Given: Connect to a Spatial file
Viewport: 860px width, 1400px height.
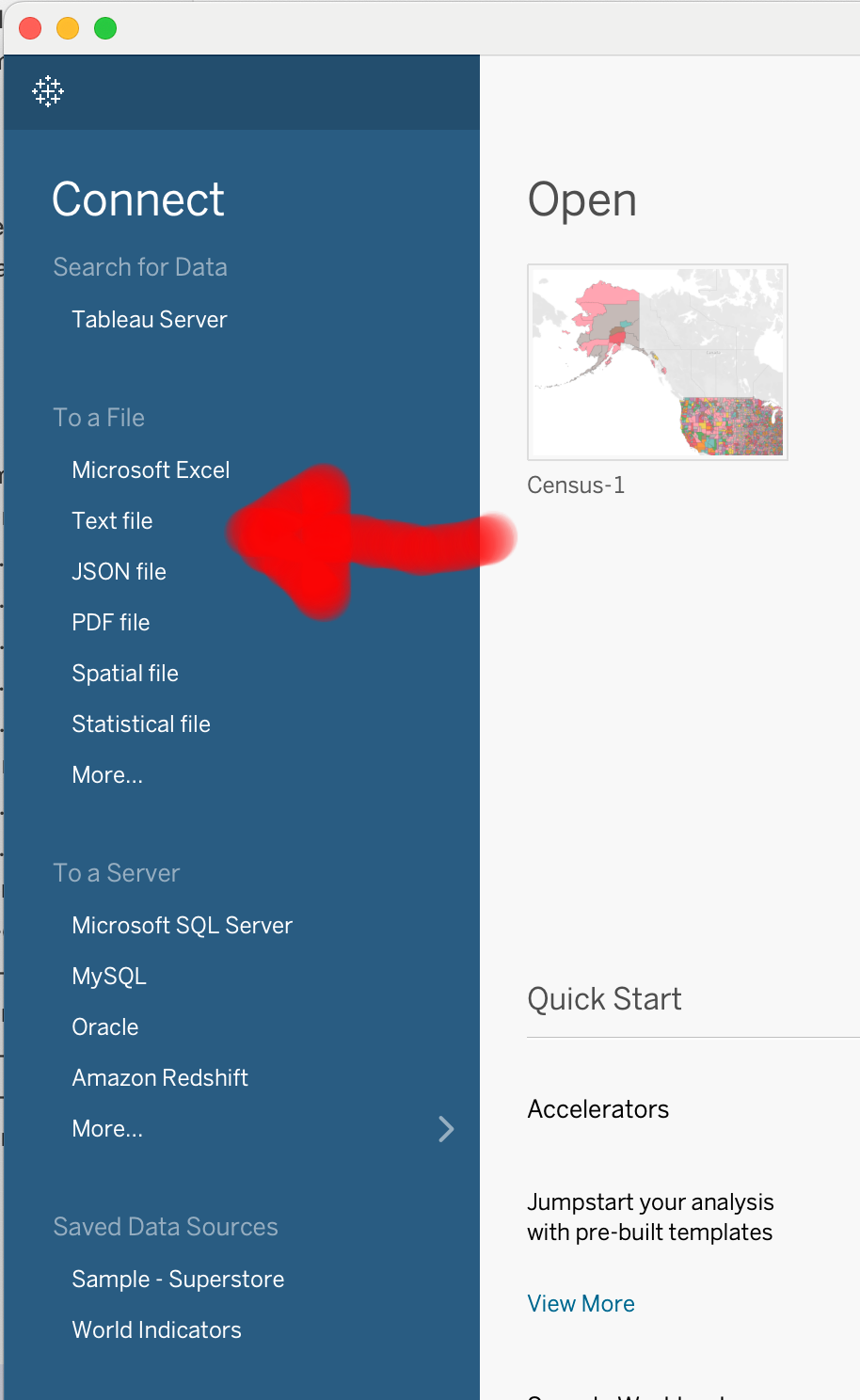Looking at the screenshot, I should coord(125,674).
